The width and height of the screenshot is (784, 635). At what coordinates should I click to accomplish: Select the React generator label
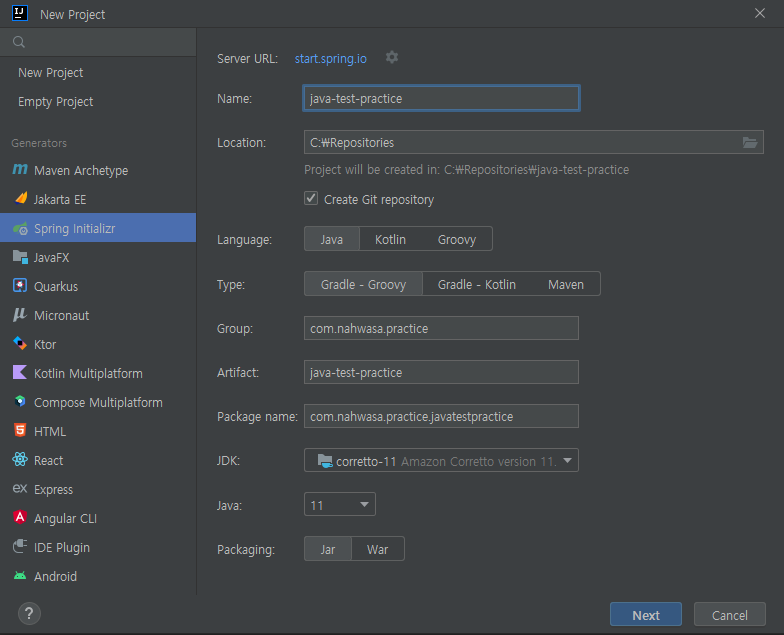[x=48, y=460]
